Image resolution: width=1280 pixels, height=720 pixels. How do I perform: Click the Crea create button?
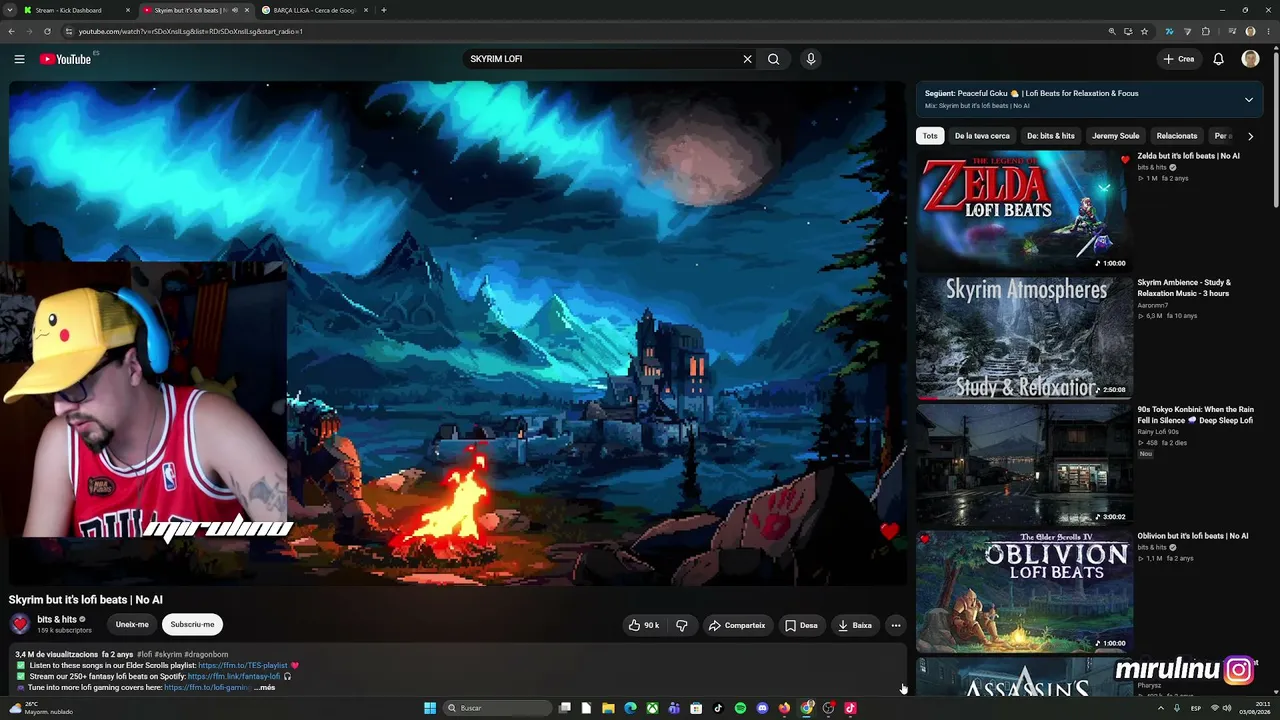[1179, 59]
